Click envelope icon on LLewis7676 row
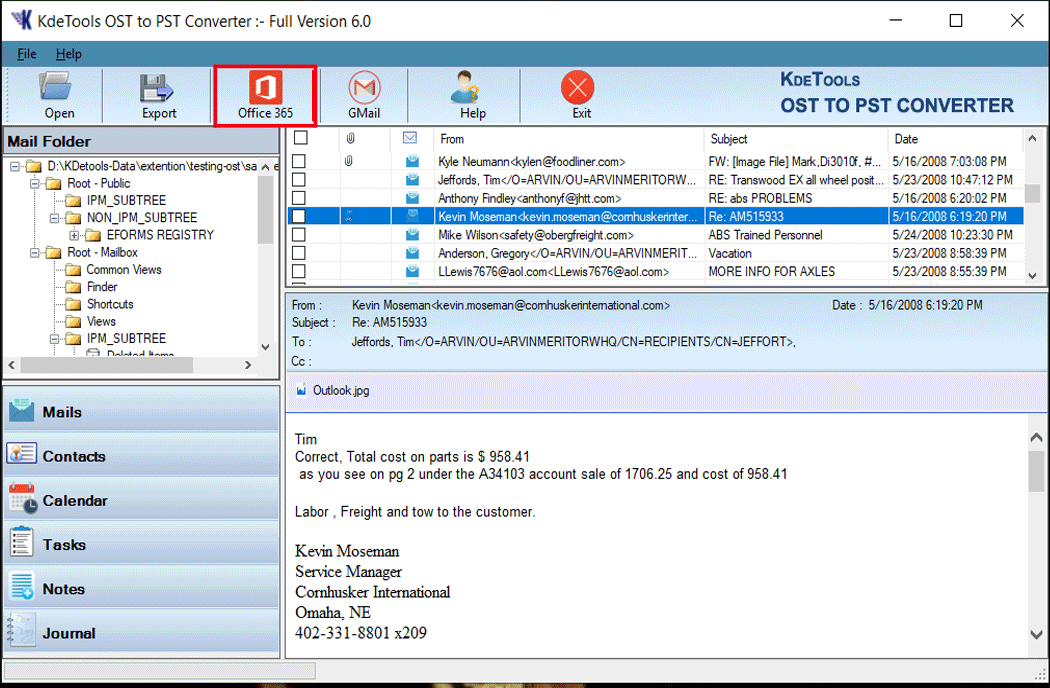 [412, 271]
